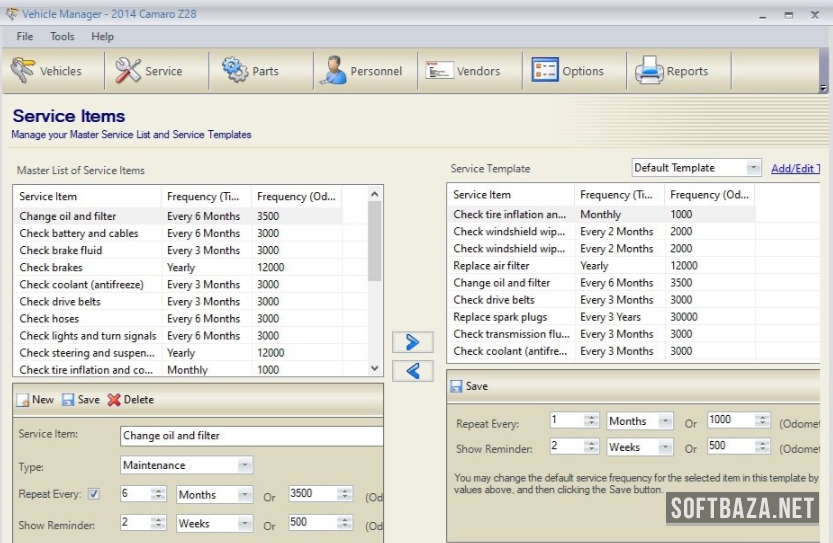This screenshot has height=543, width=833.
Task: Open the Tools menu
Action: click(x=62, y=36)
